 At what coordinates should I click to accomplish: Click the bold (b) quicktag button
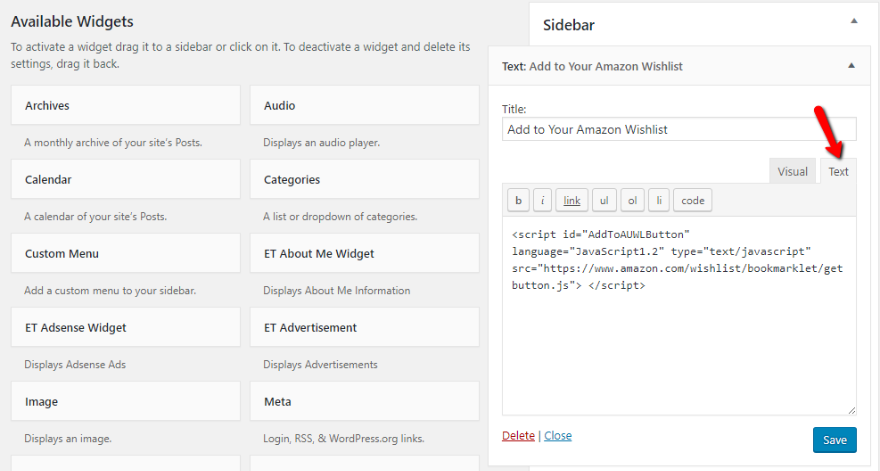point(519,201)
